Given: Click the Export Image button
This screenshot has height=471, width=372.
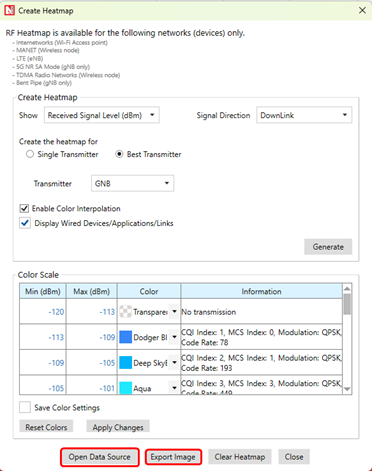Looking at the screenshot, I should [173, 457].
